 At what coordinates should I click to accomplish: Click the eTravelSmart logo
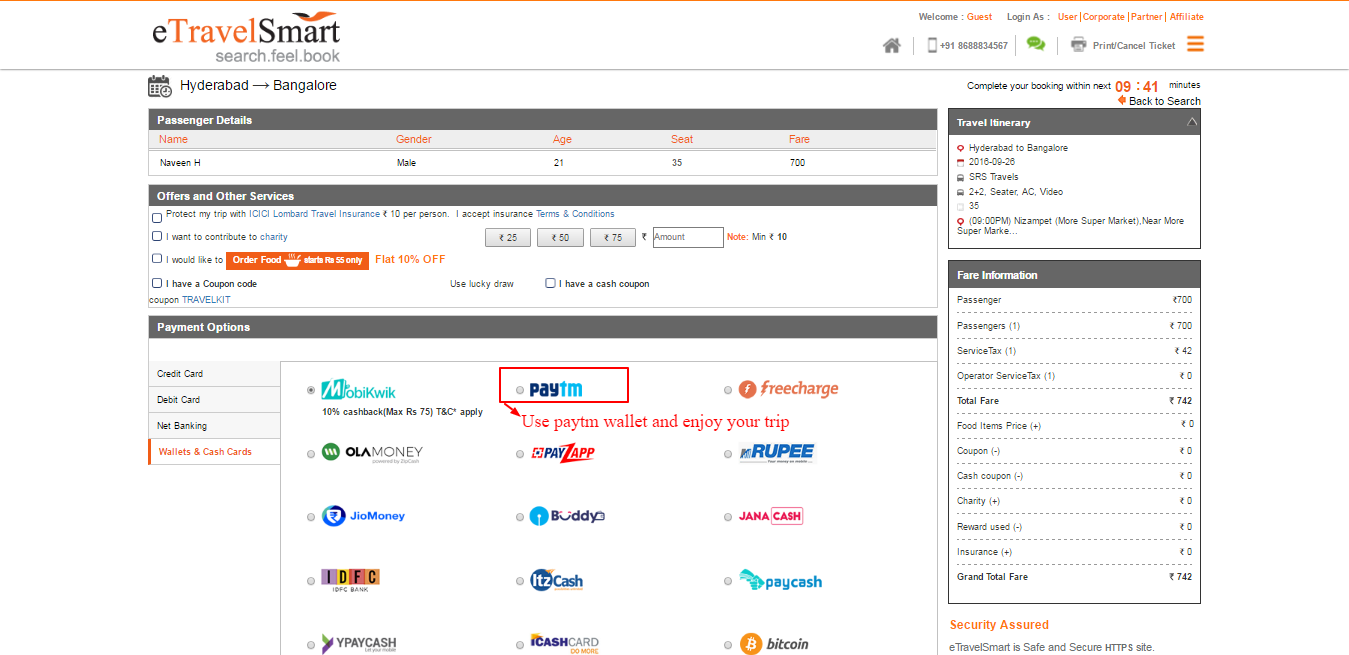[x=246, y=39]
